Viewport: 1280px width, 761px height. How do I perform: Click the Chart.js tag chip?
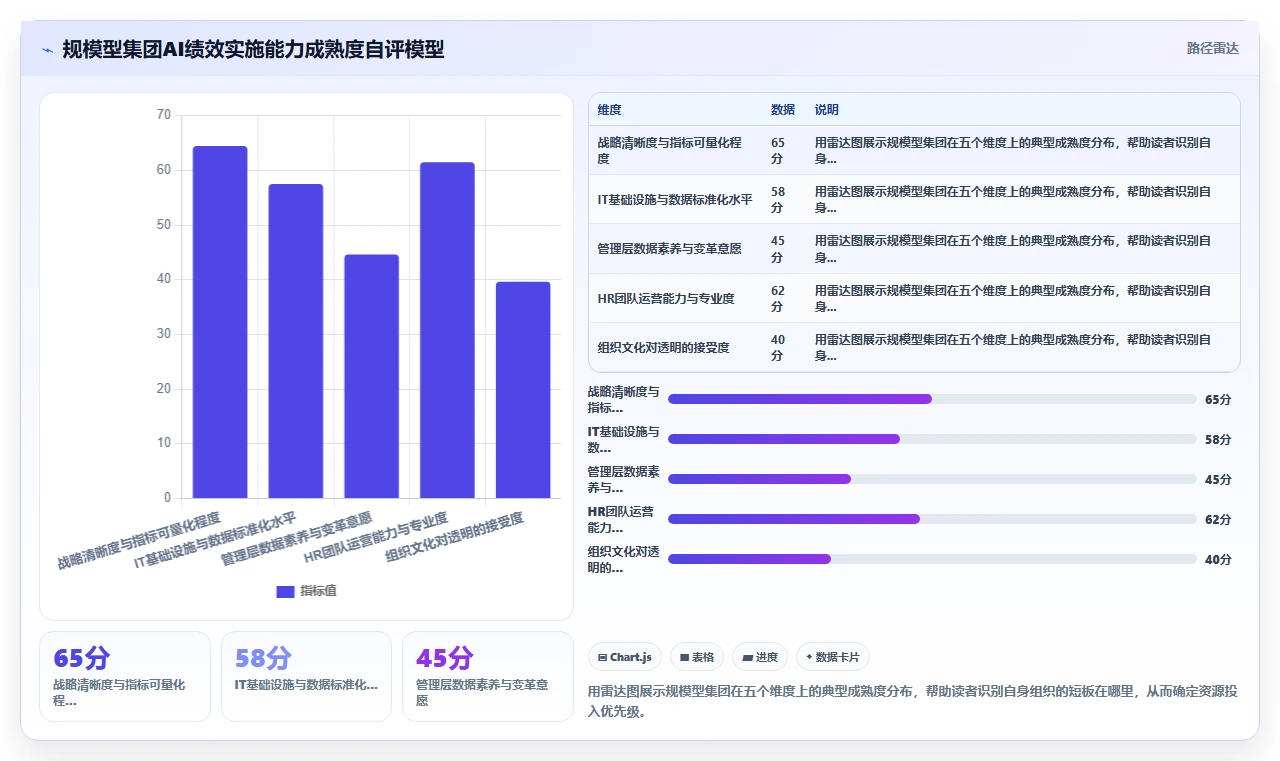pyautogui.click(x=625, y=657)
